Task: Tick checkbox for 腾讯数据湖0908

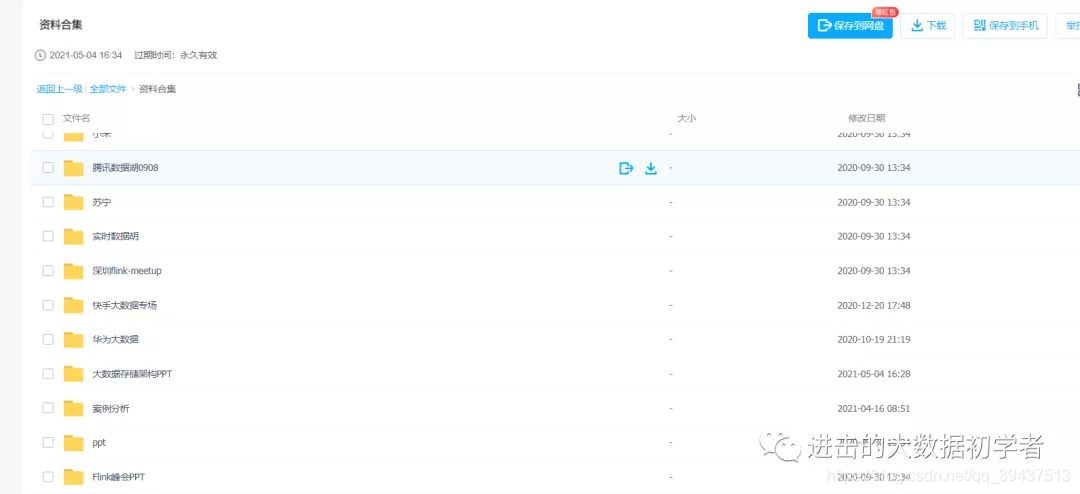Action: coord(48,167)
